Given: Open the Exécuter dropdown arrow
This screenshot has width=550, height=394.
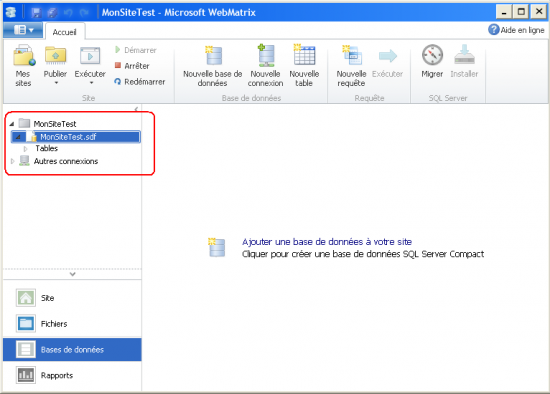Looking at the screenshot, I should tap(91, 83).
